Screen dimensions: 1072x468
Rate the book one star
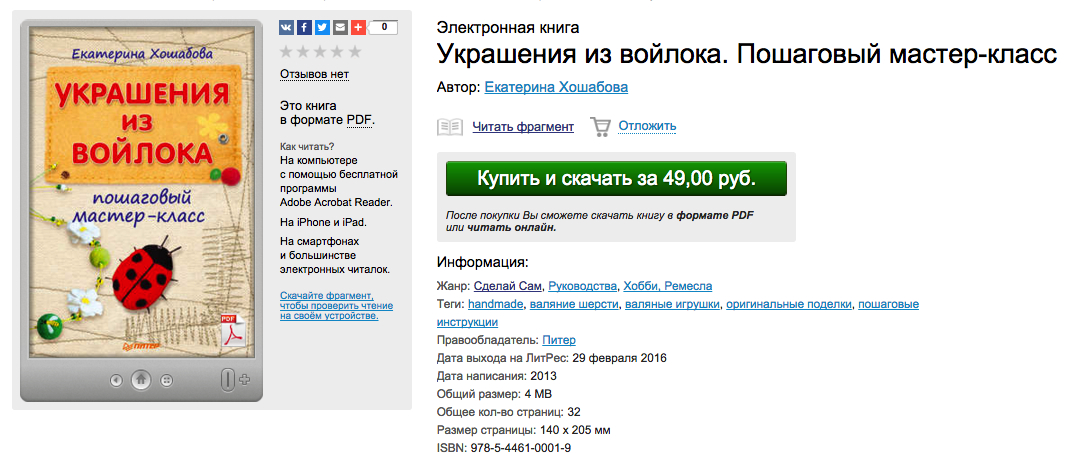click(x=286, y=51)
